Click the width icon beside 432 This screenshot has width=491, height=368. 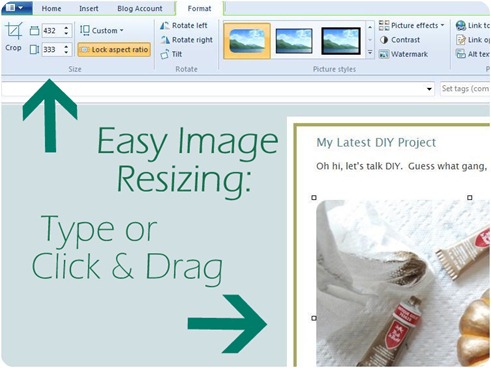pos(34,31)
